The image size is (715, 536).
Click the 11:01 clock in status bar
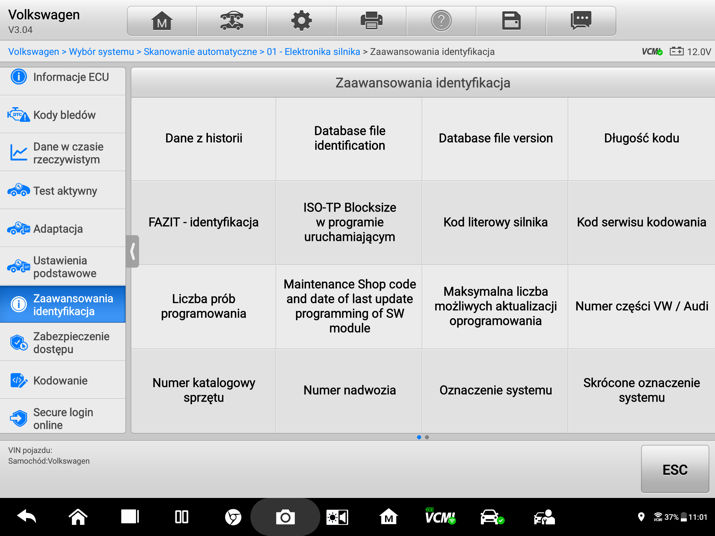tap(698, 517)
